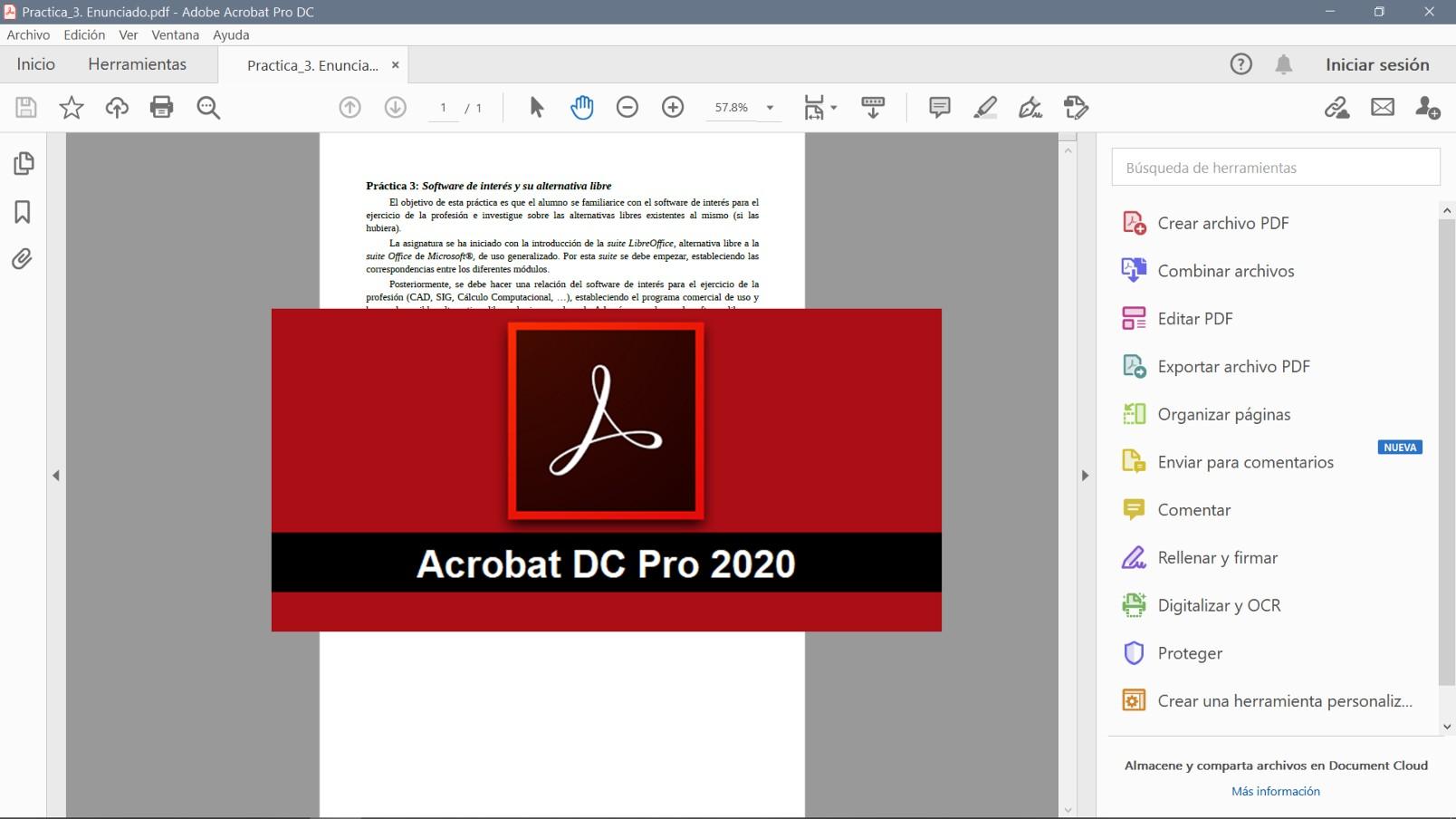This screenshot has width=1456, height=819.
Task: Click the share with others person icon
Action: click(1428, 108)
